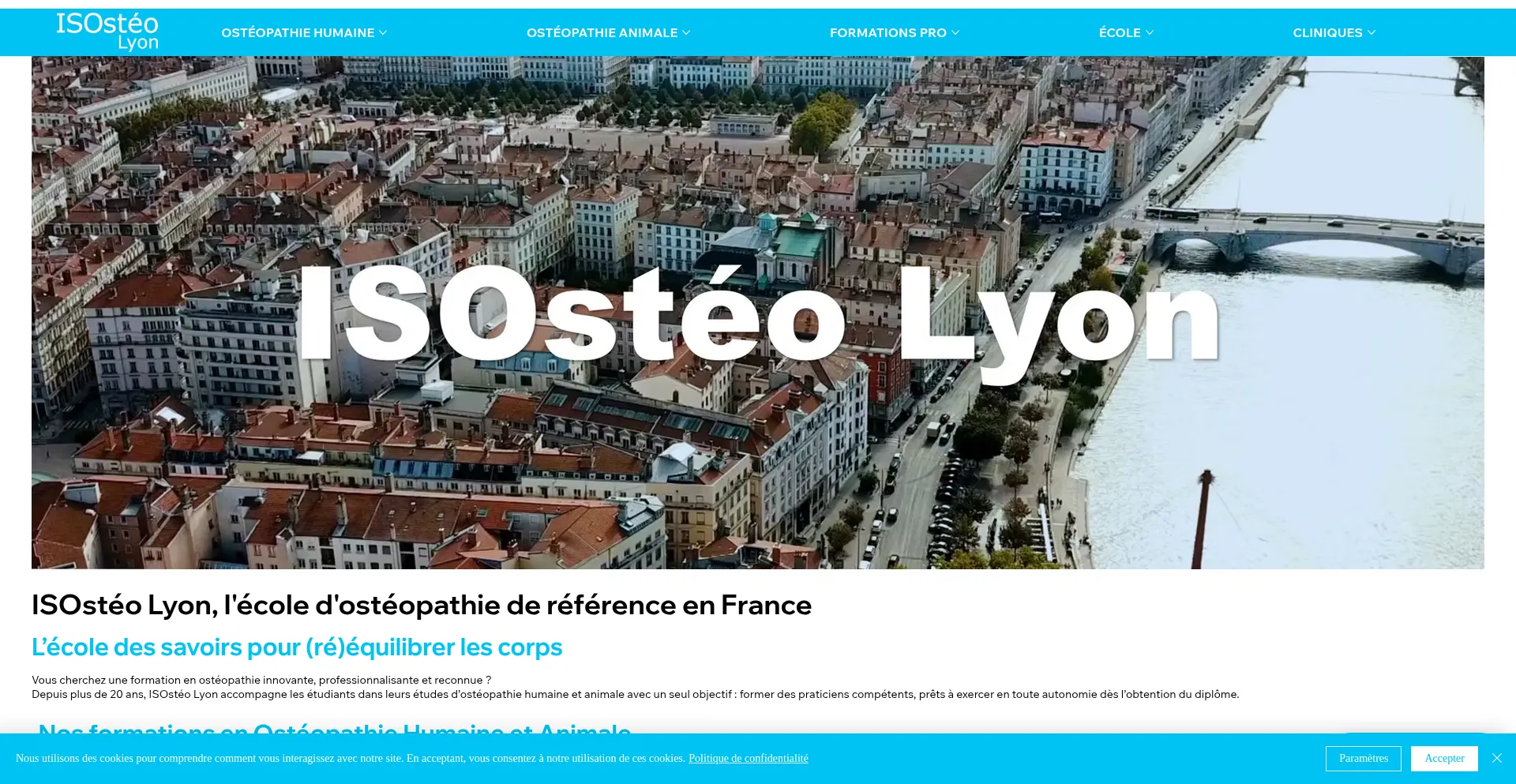Click the heading about l'école d'ostéopathie de référence
The image size is (1516, 784).
[422, 606]
